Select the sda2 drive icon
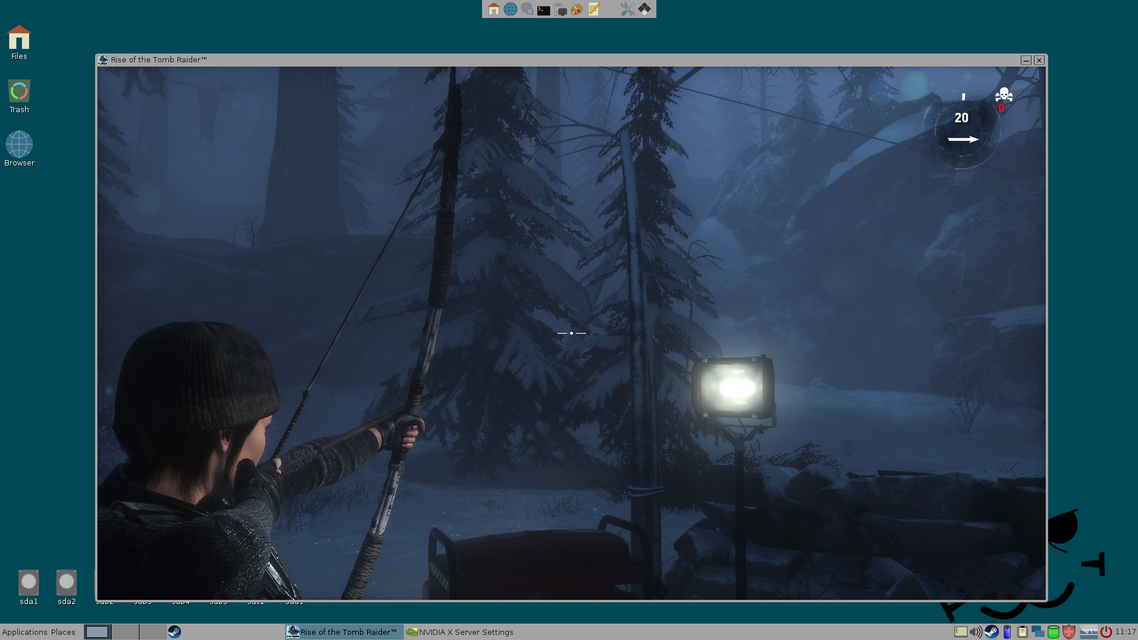The width and height of the screenshot is (1138, 640). 66,587
